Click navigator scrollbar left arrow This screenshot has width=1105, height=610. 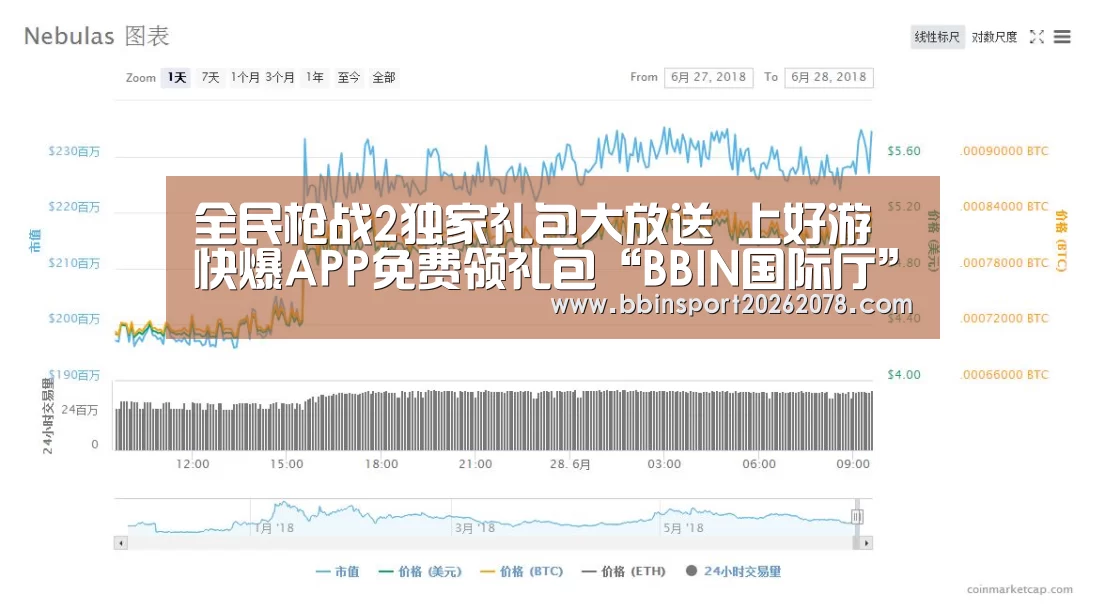coord(121,543)
